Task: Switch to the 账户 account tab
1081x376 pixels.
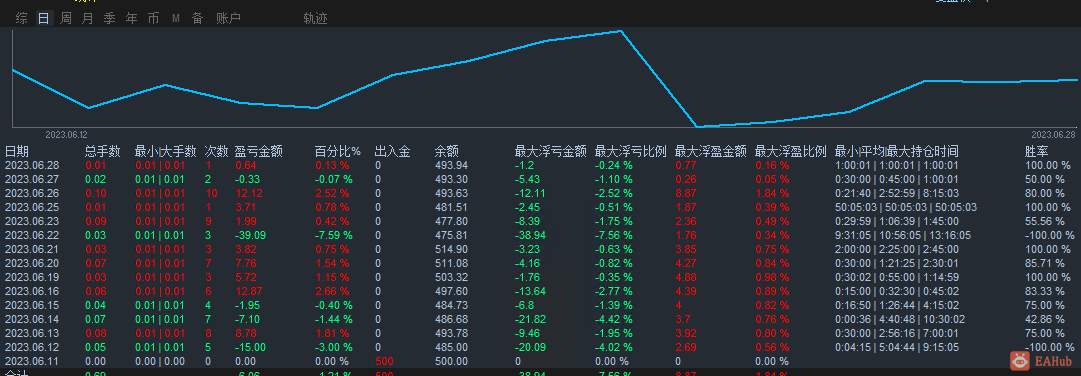Action: click(228, 19)
